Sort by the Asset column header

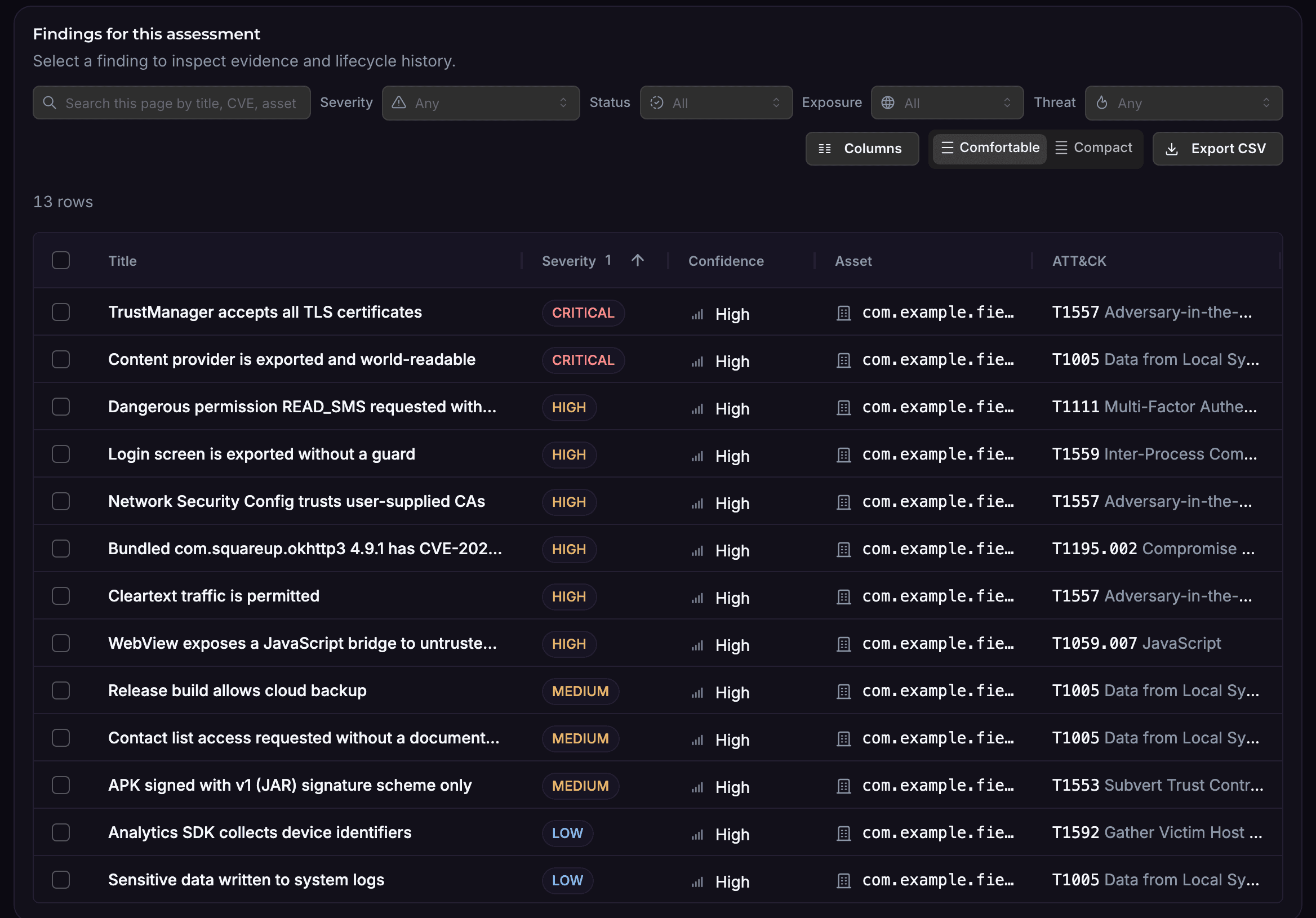pyautogui.click(x=853, y=261)
